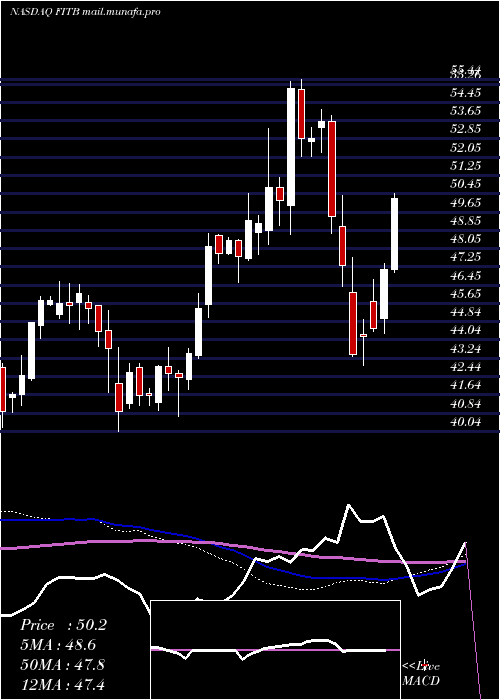Select the 5MA : 48.6 value
Screen dimensions: 500x700
pyautogui.click(x=58, y=645)
